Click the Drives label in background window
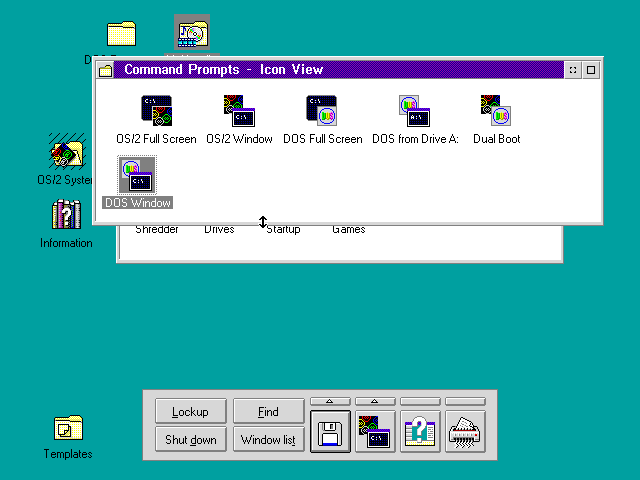 point(219,230)
